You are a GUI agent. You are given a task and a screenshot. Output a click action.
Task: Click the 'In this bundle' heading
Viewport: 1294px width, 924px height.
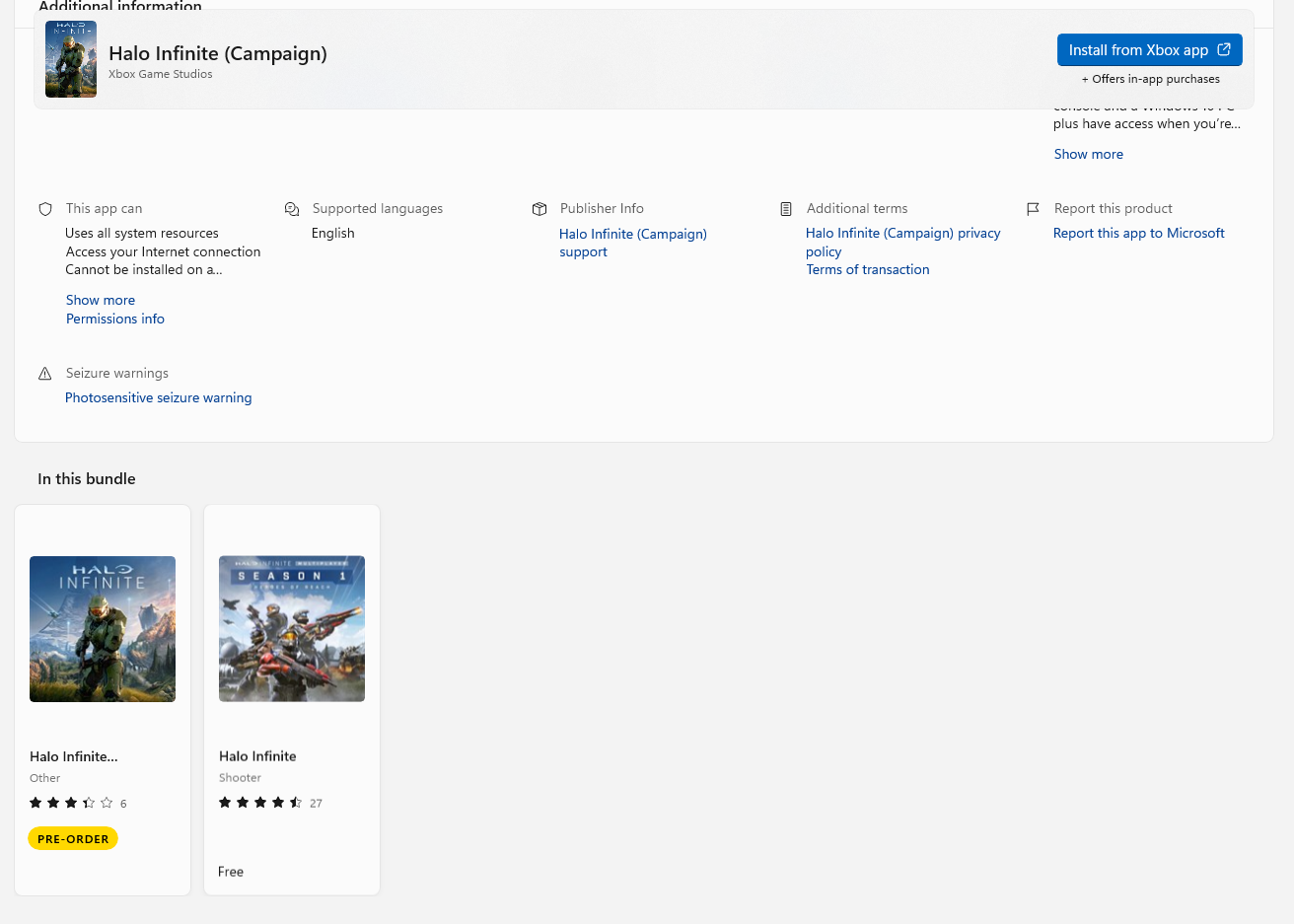pyautogui.click(x=87, y=478)
